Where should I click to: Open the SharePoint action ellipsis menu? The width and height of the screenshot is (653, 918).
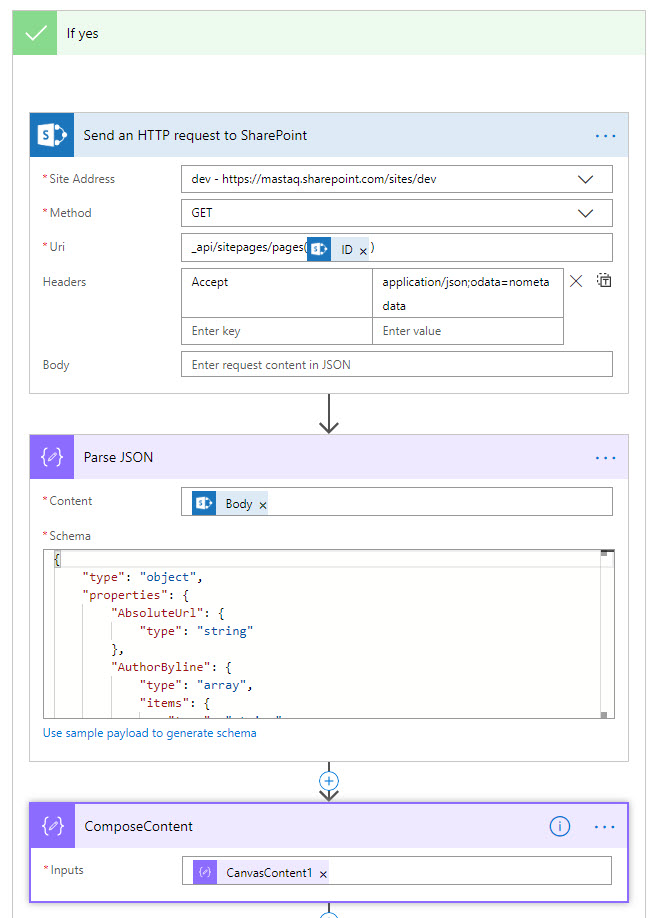tap(605, 135)
